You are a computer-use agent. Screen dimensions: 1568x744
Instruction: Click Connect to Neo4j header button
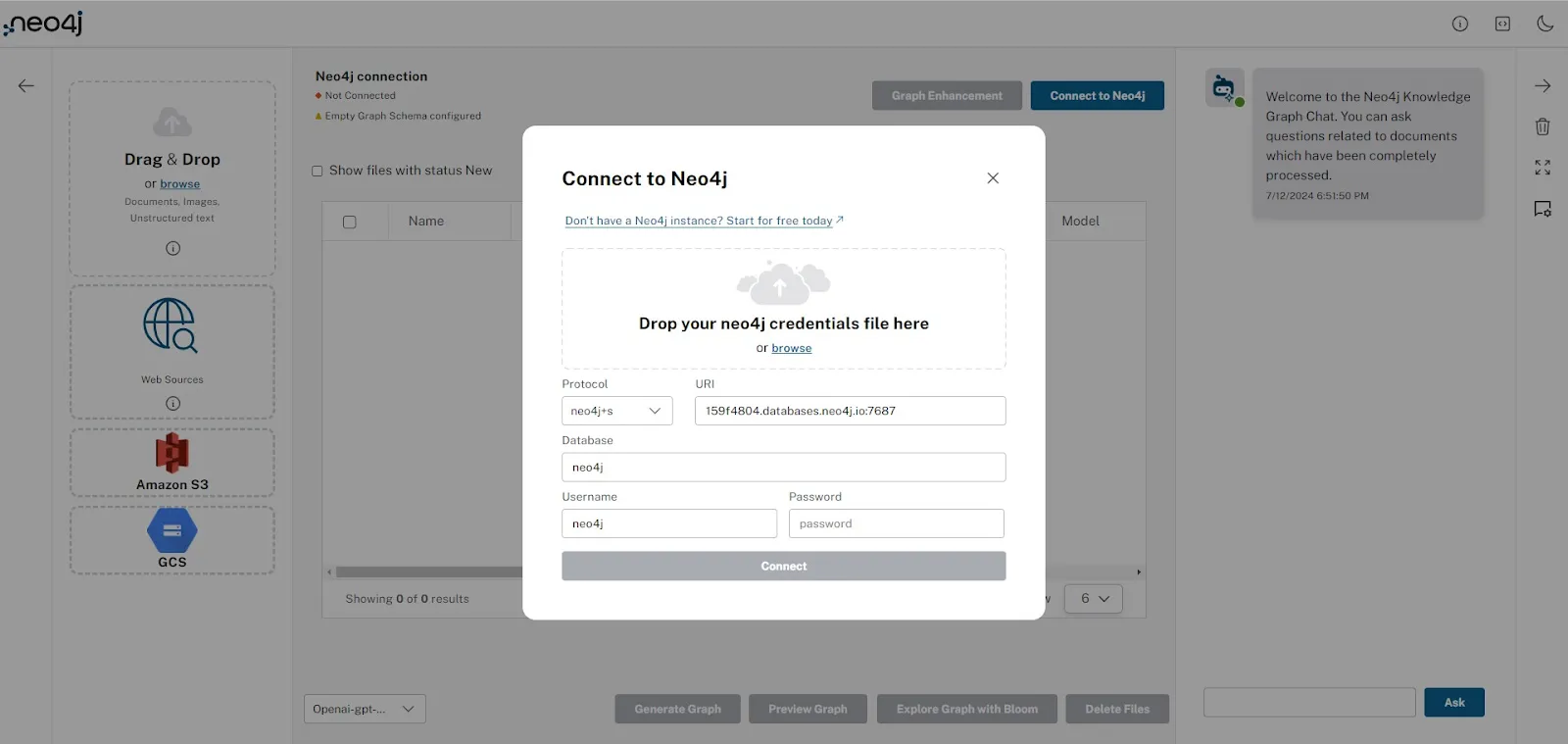(1098, 96)
